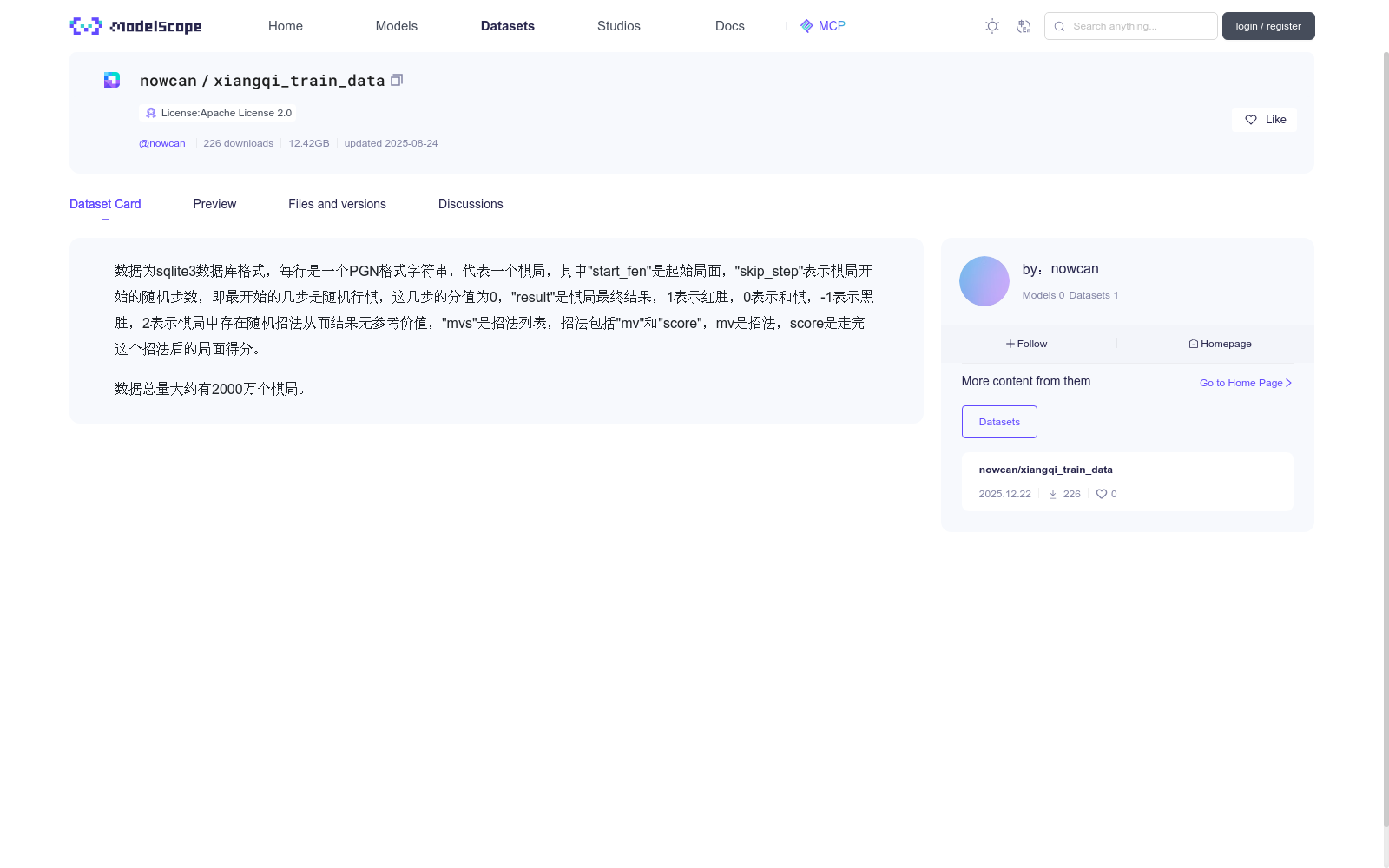Open the Discussions tab
This screenshot has width=1389, height=868.
(x=471, y=204)
